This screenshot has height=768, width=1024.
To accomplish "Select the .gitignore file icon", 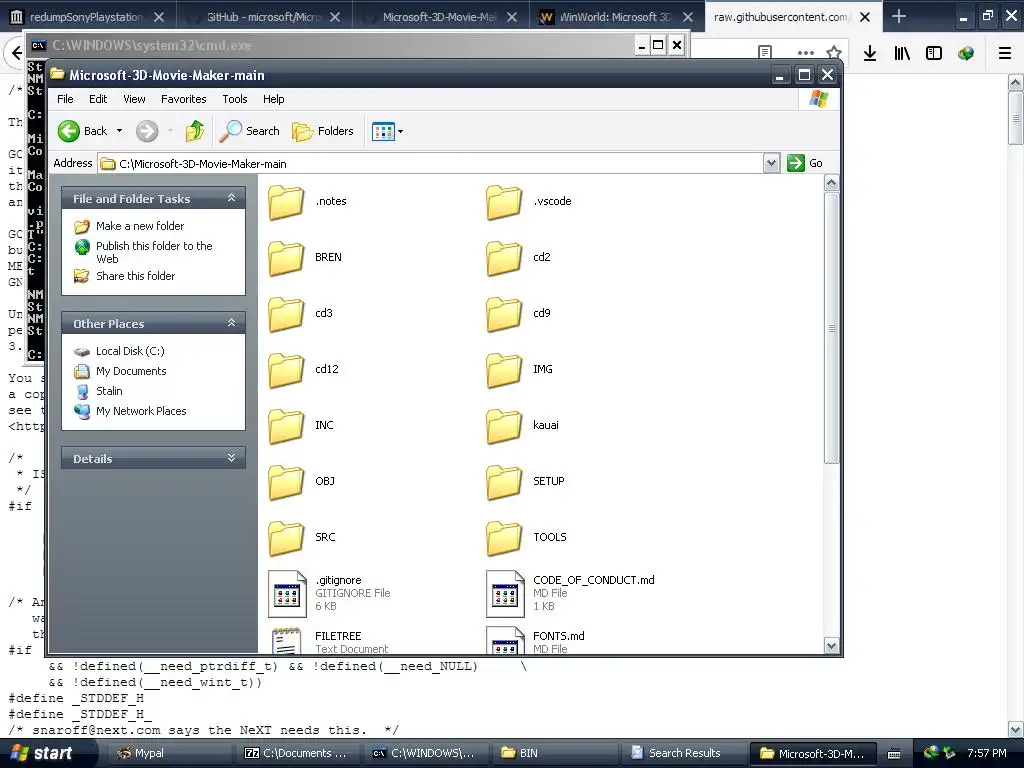I will pos(287,594).
